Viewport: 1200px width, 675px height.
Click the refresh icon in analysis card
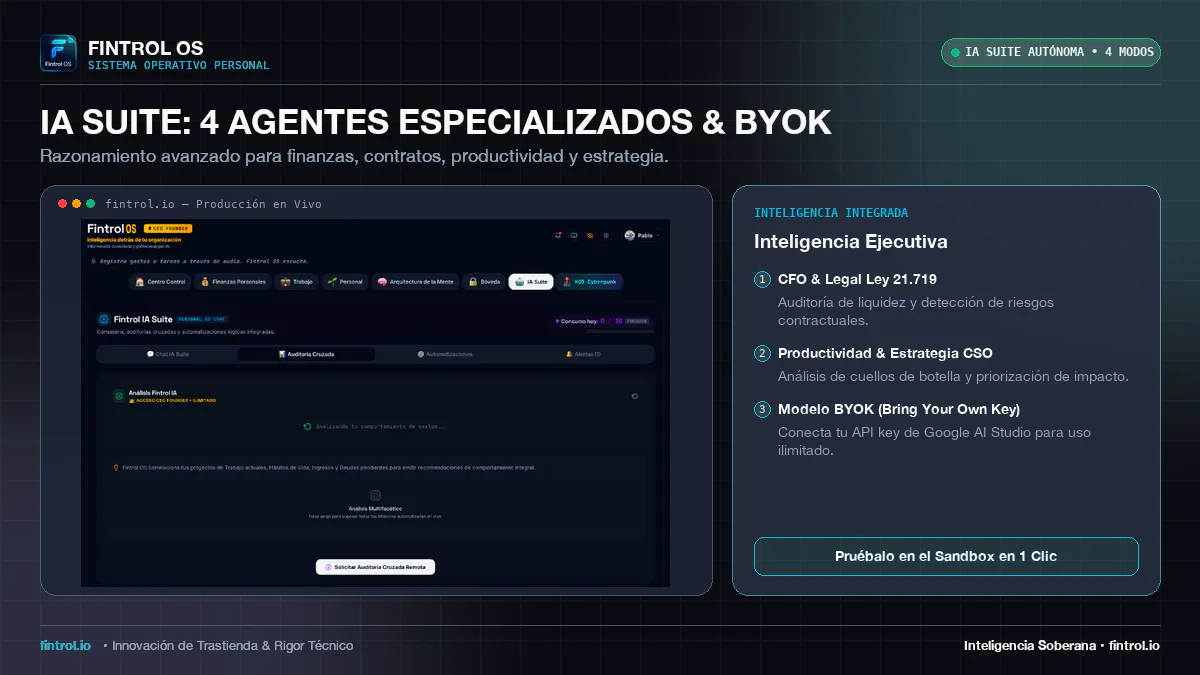(x=635, y=396)
